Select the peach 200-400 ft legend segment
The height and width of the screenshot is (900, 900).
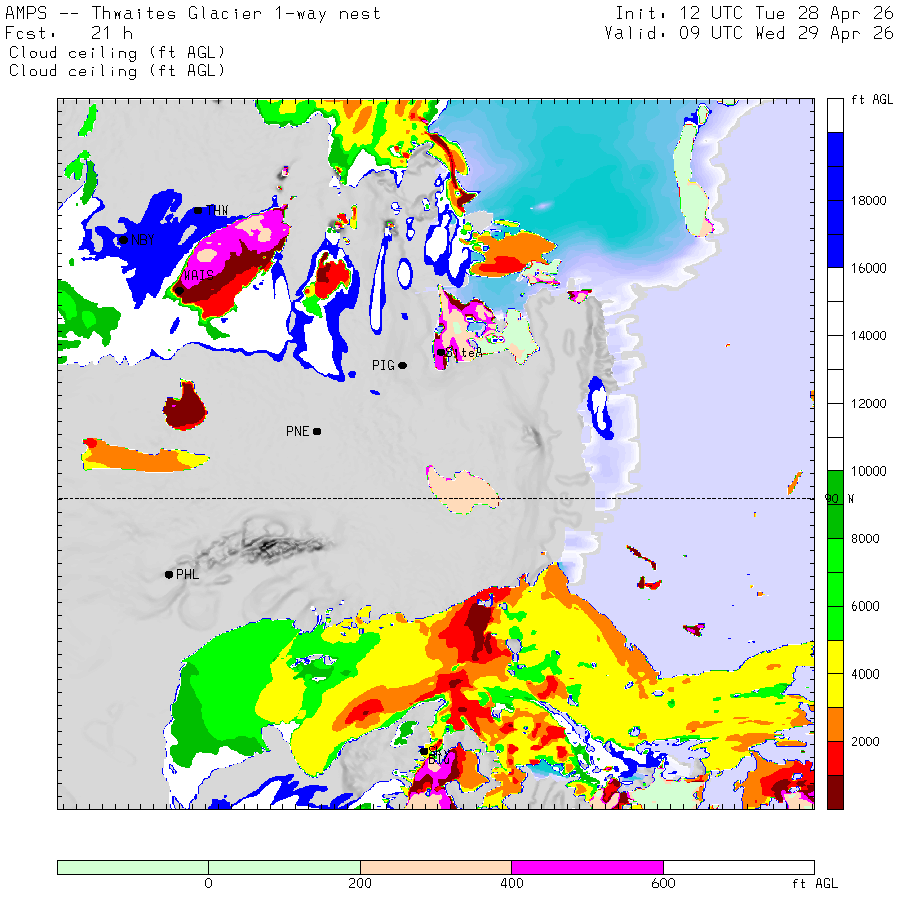[x=436, y=867]
